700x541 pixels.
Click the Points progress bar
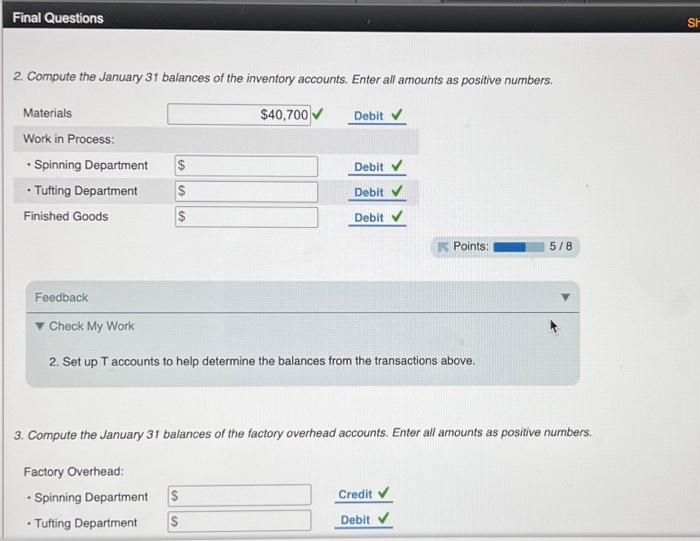(519, 247)
